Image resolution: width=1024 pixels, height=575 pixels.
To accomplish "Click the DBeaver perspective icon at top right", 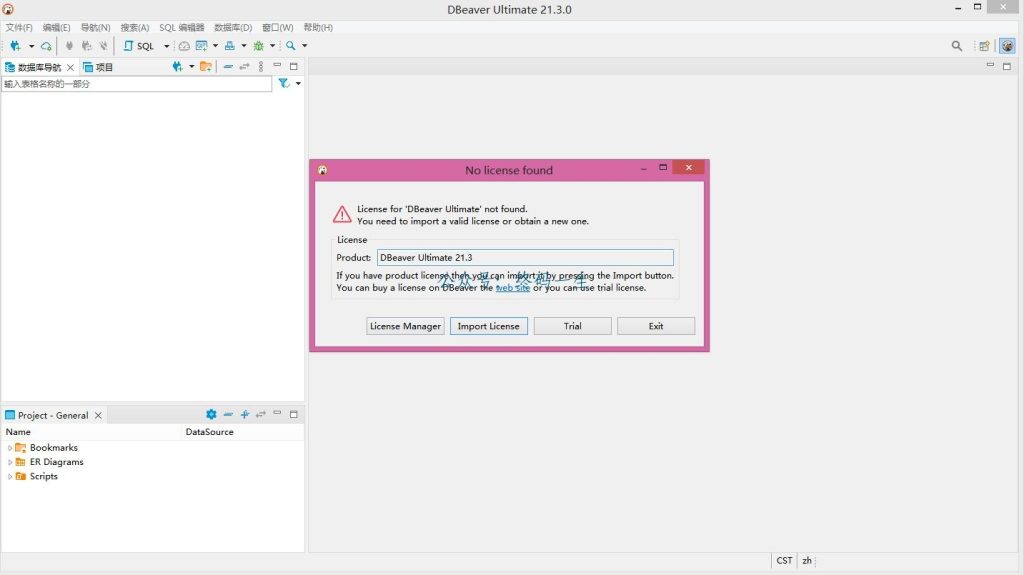I will point(1008,46).
